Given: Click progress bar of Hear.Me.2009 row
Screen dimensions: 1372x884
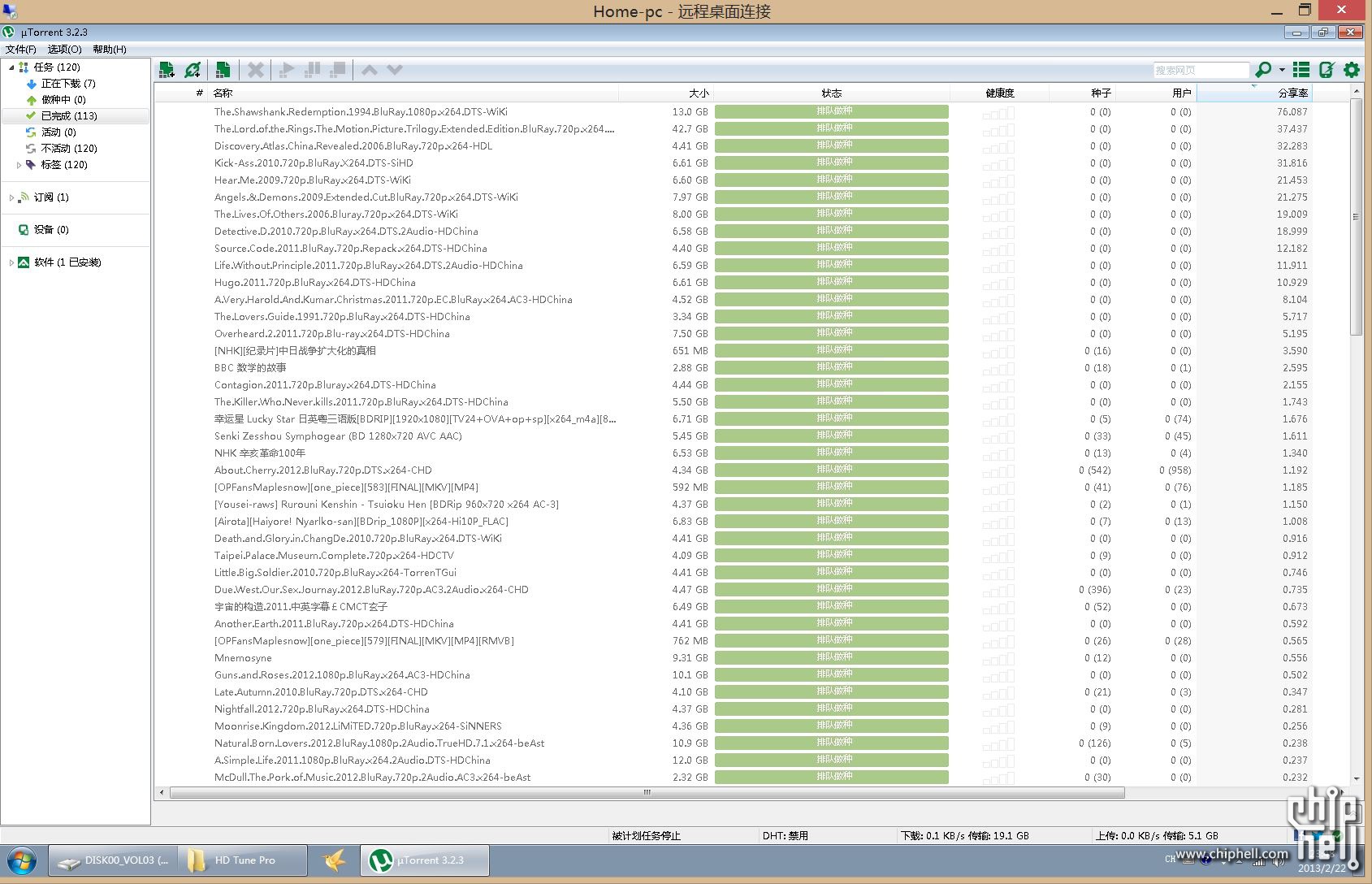Looking at the screenshot, I should [x=832, y=180].
